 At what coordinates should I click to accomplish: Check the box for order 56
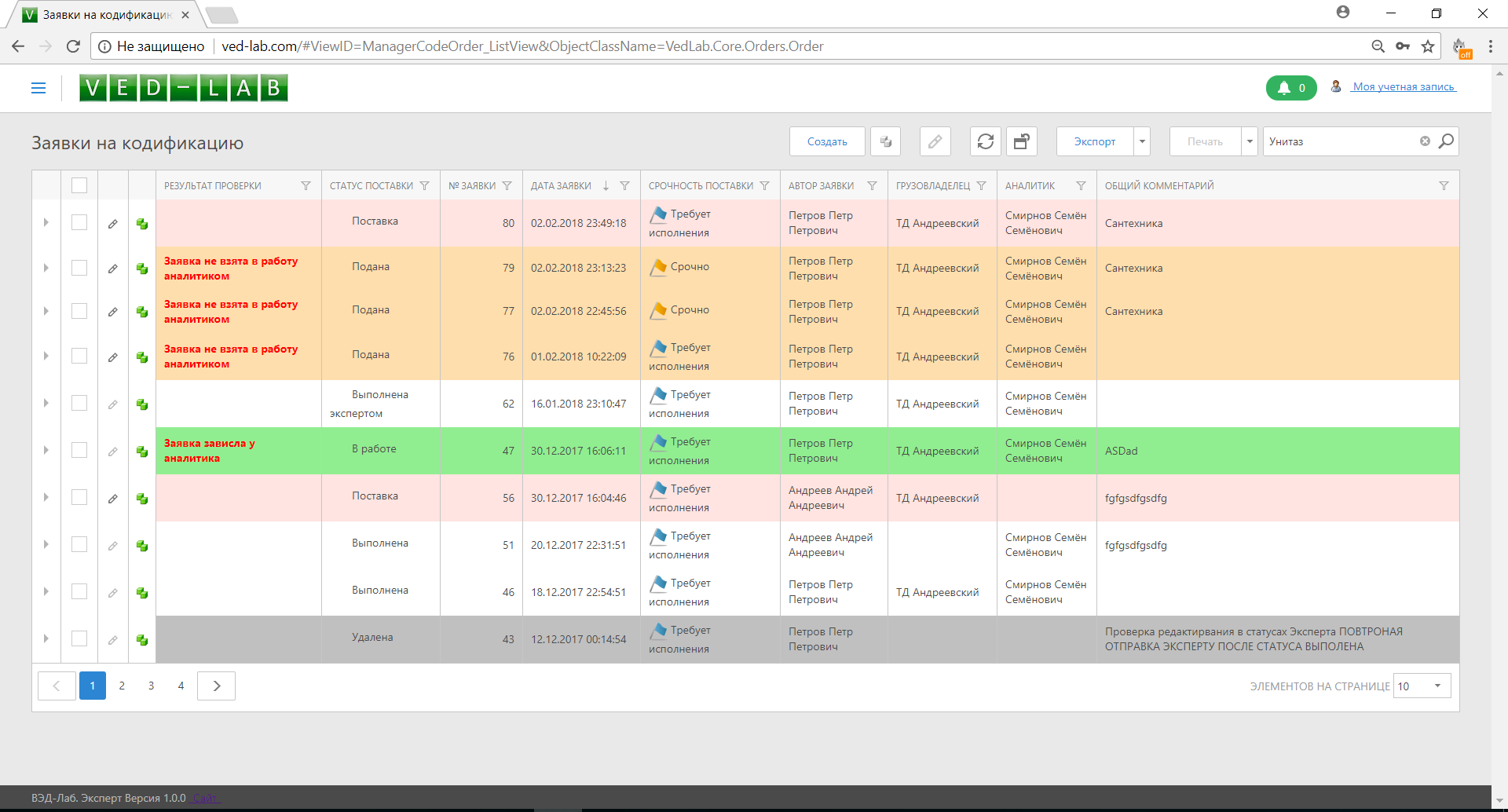(79, 497)
